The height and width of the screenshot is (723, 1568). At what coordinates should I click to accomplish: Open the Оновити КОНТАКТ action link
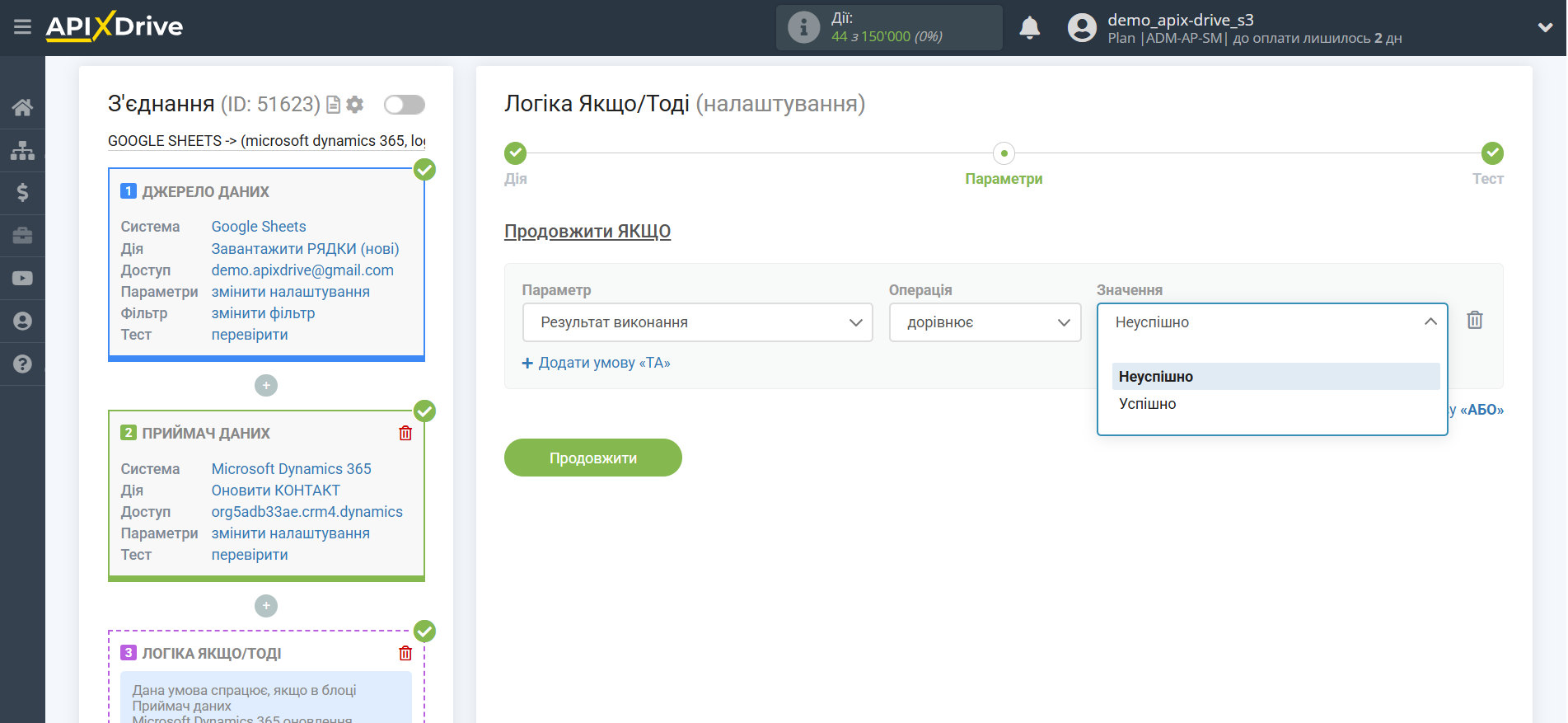[275, 491]
